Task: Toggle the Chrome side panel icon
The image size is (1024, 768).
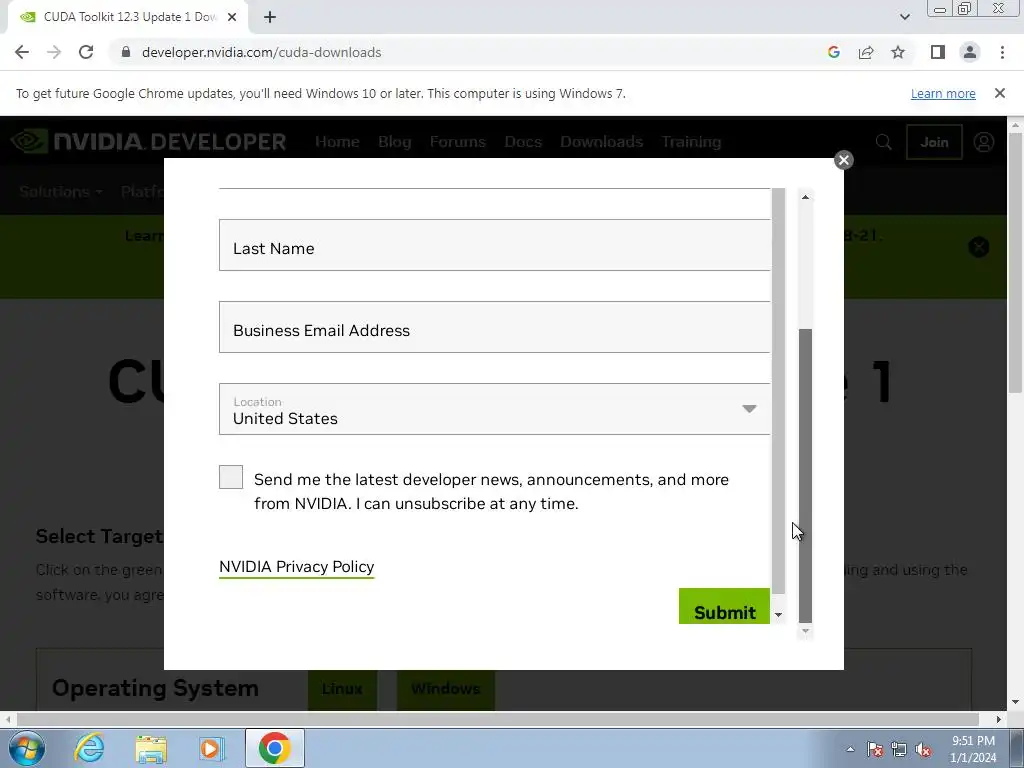Action: [938, 52]
